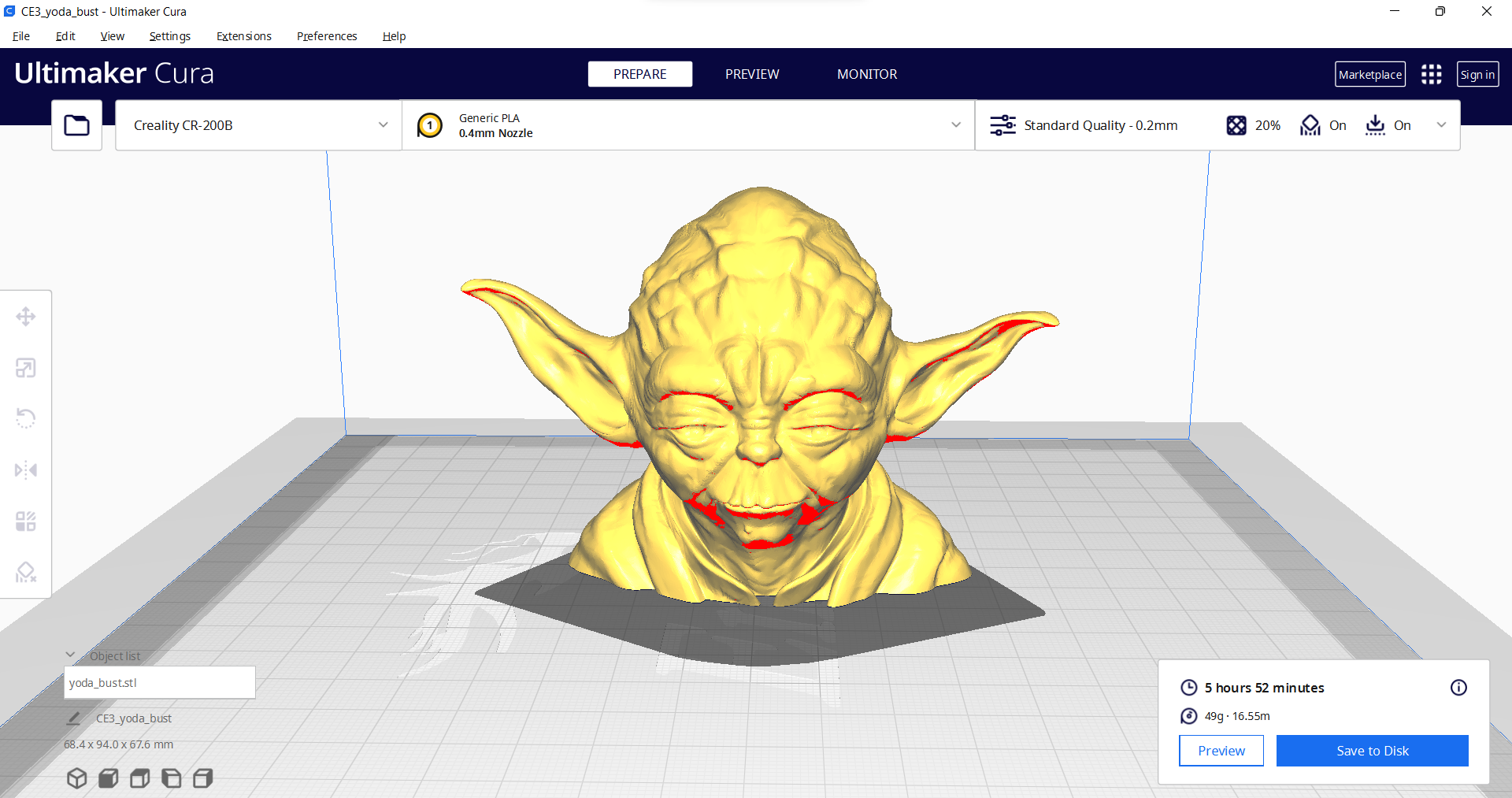Switch to the PREPARE stage
Screen dimensions: 1512x798
(x=640, y=74)
